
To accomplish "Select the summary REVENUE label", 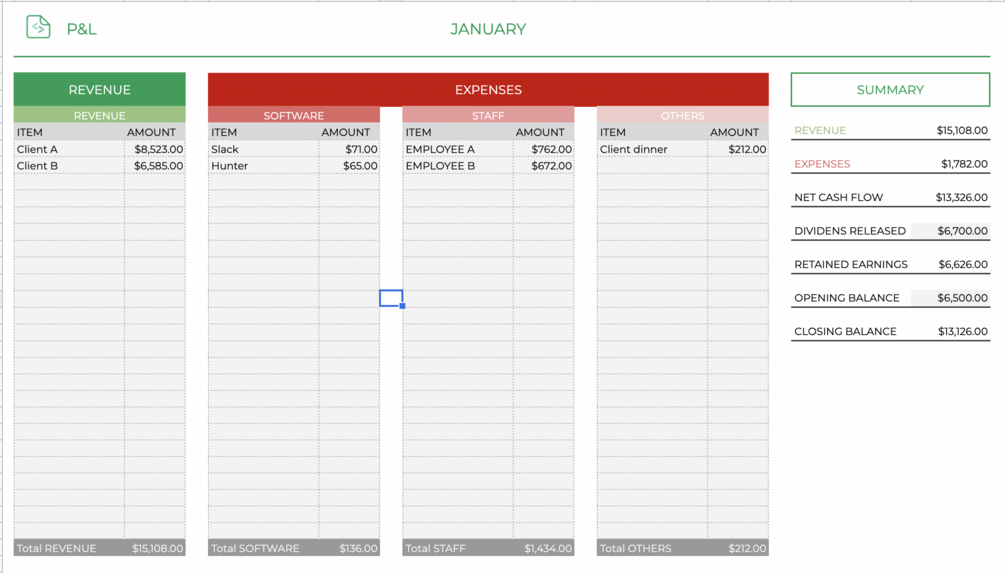I will (820, 130).
